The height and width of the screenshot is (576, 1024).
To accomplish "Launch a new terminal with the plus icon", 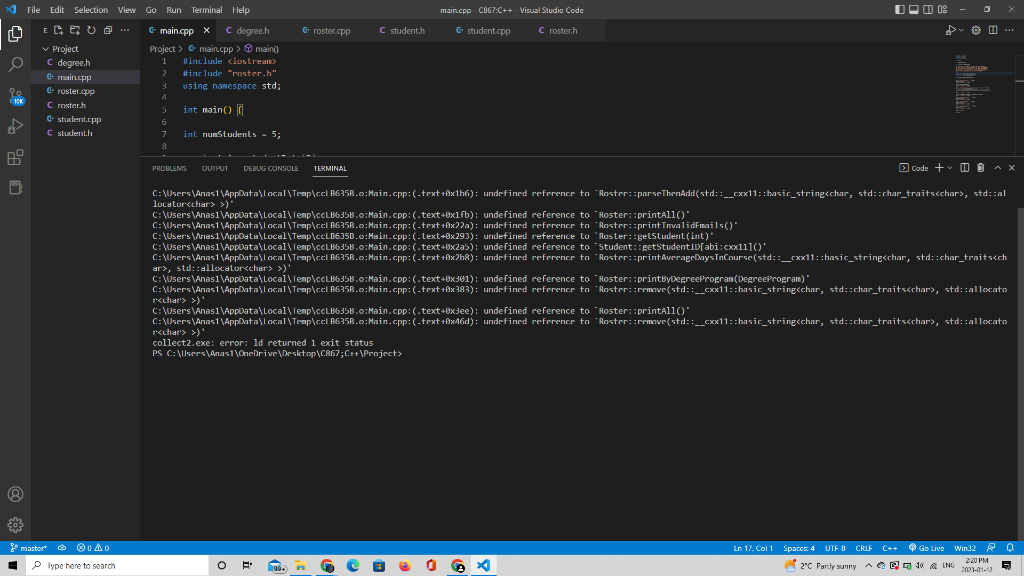I will click(939, 167).
